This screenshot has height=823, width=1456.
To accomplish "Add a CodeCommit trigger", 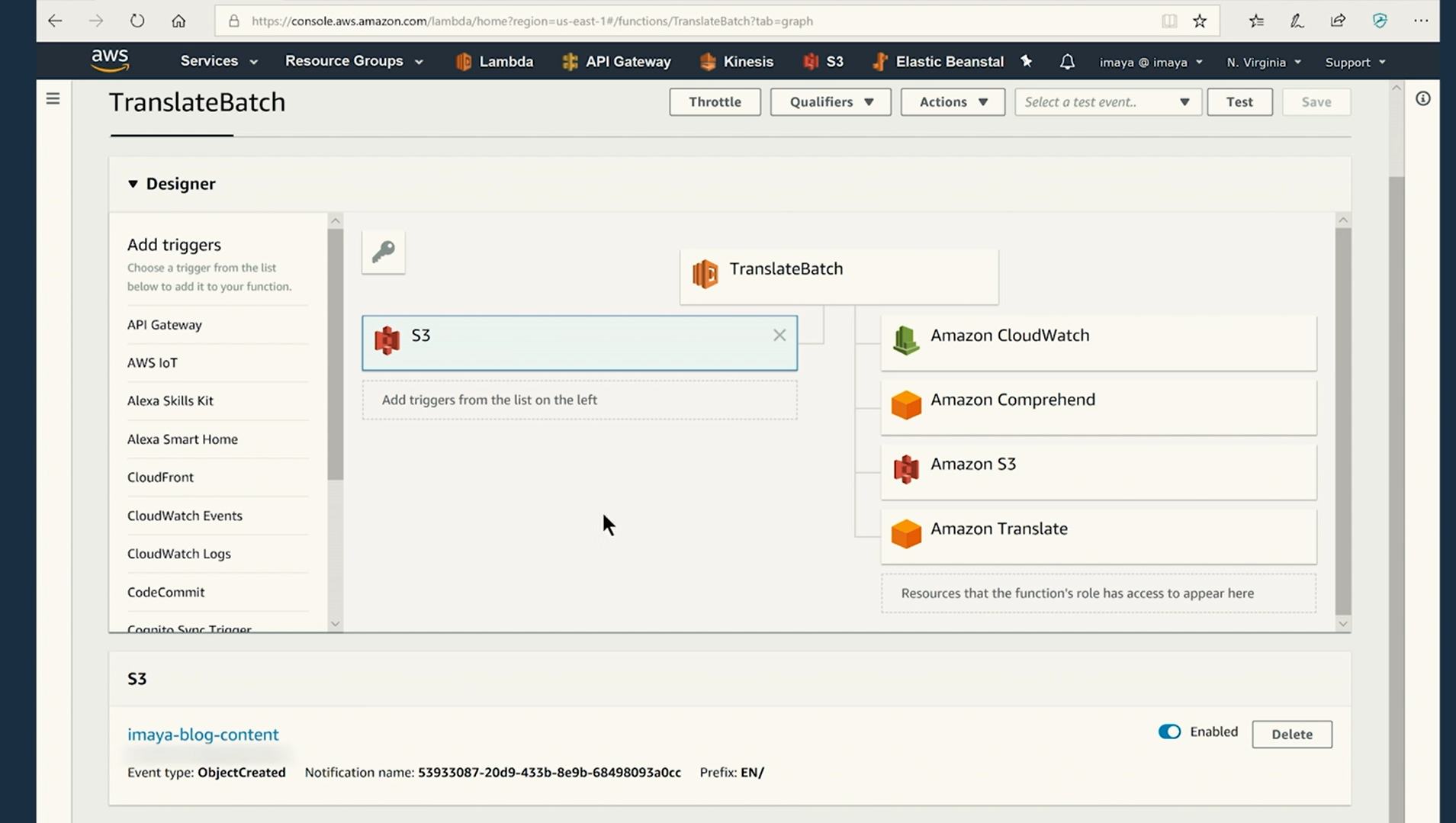I will pos(166,592).
